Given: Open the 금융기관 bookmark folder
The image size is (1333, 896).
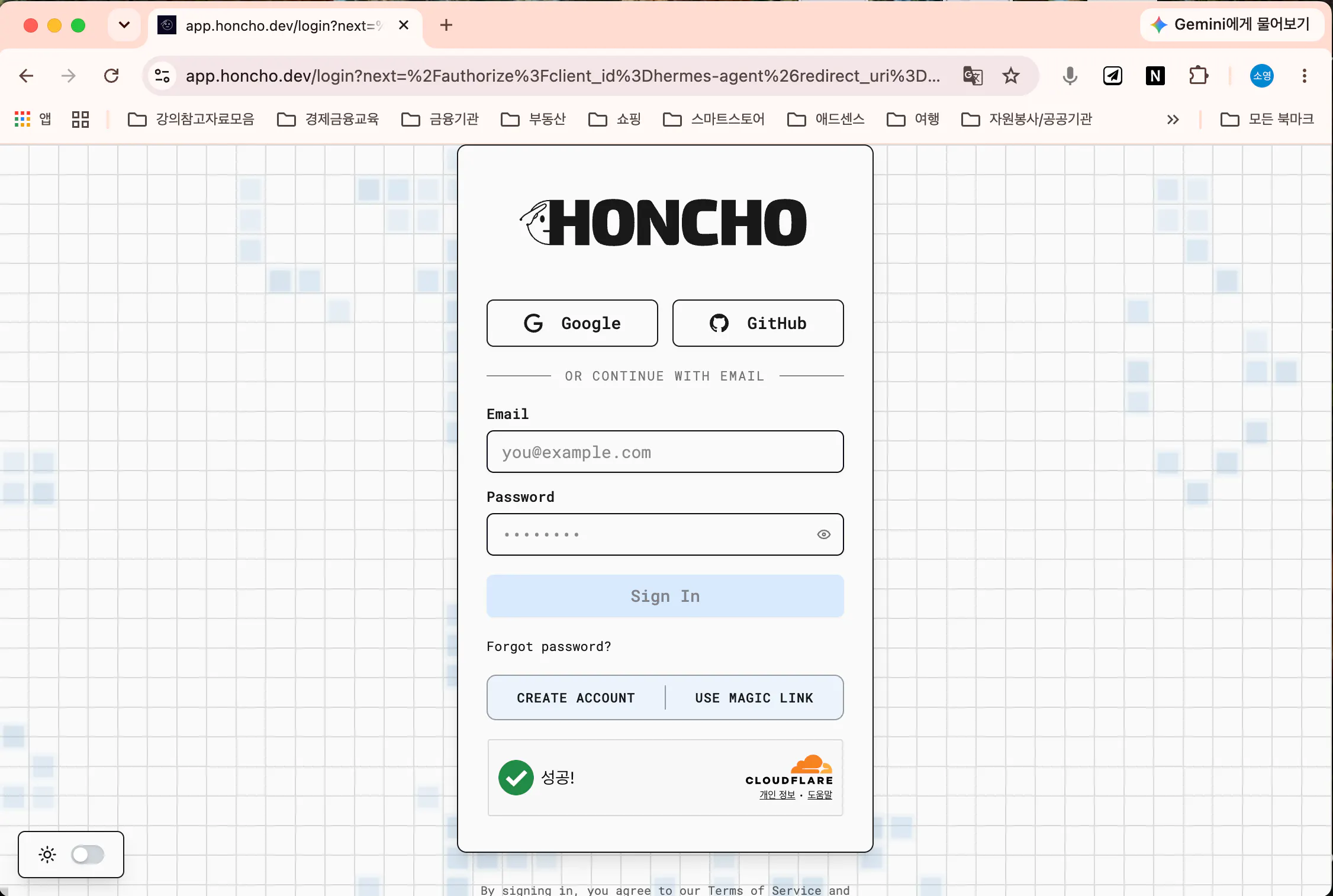Looking at the screenshot, I should (440, 119).
